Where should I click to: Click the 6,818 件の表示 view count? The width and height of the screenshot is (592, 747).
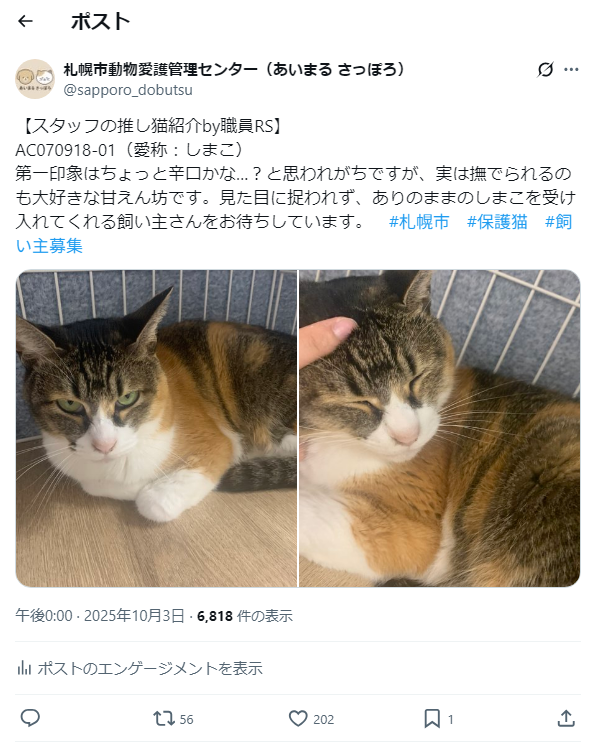click(245, 616)
